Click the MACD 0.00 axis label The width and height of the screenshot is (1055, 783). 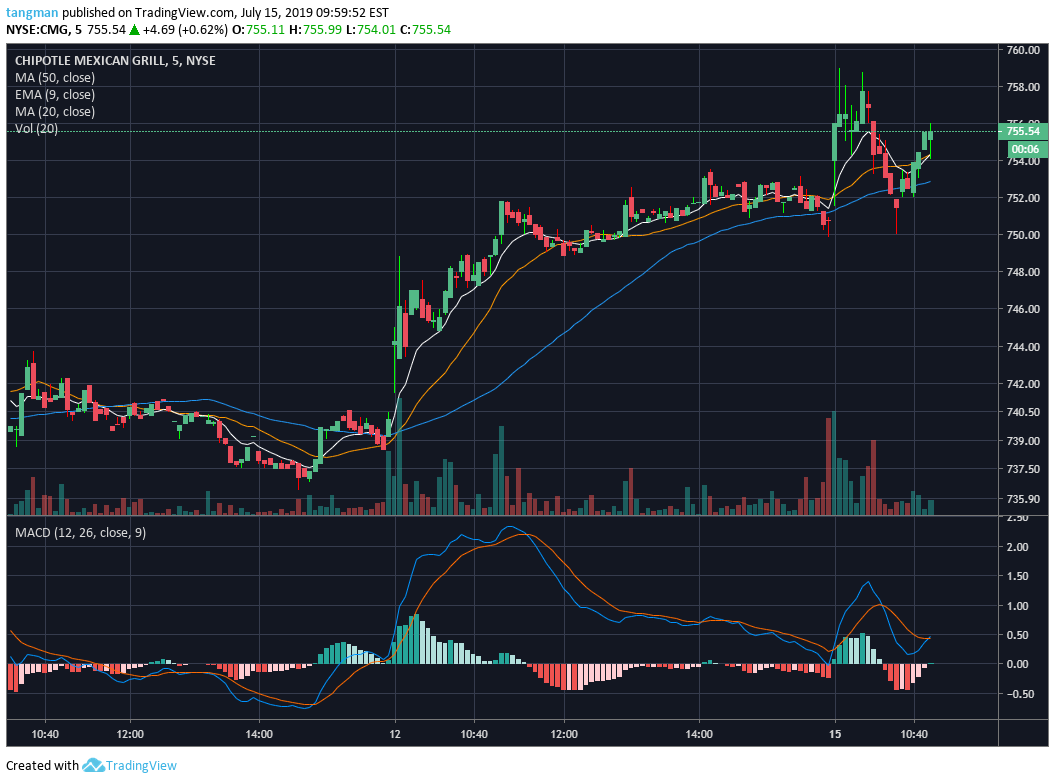pos(1017,664)
